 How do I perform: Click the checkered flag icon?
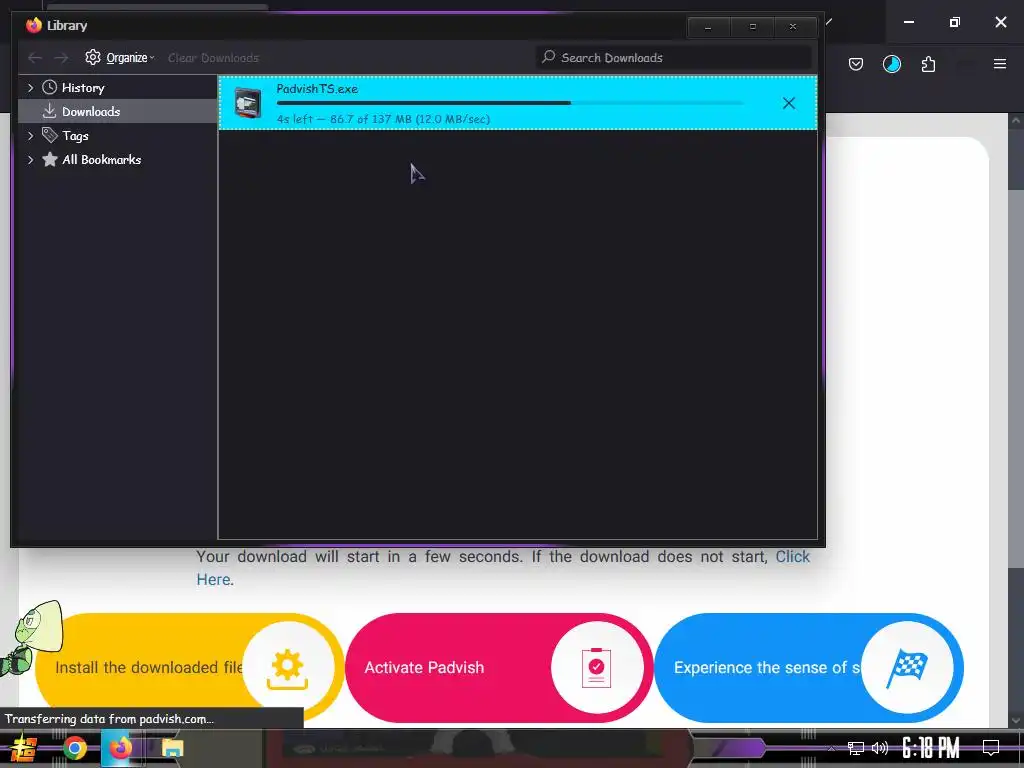tap(906, 667)
